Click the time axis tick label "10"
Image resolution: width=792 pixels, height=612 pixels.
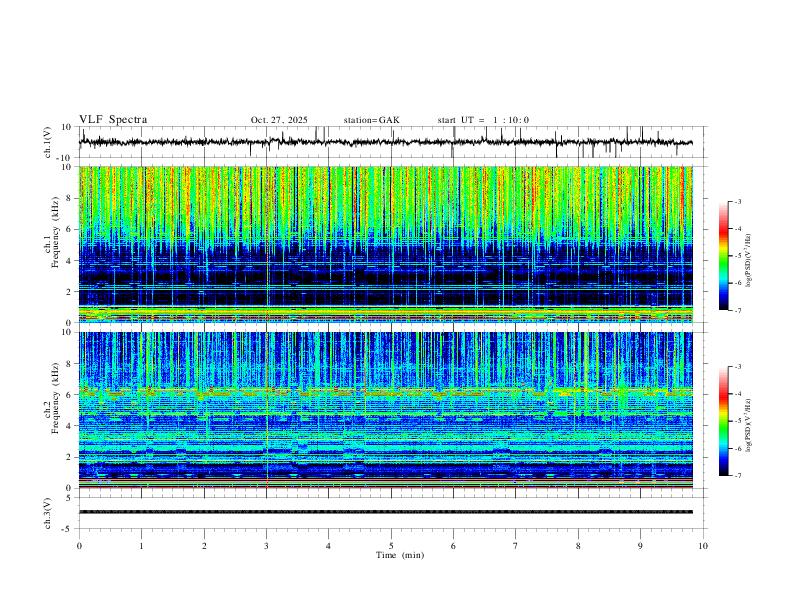click(x=703, y=546)
